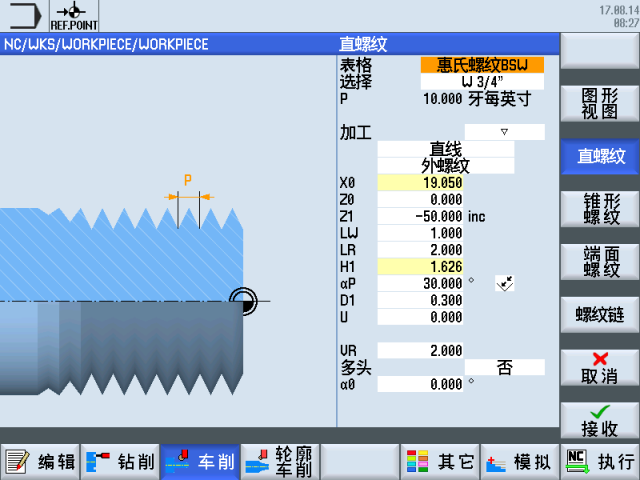Open the 其它 (Various) softkey
Viewport: 640px width, 480px height.
440,462
